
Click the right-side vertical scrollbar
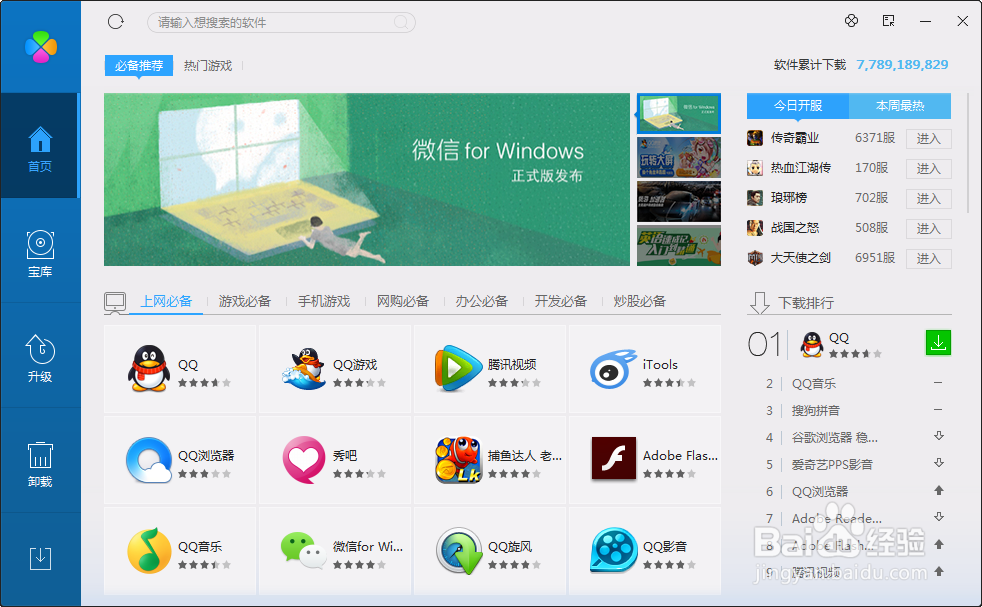tap(968, 153)
